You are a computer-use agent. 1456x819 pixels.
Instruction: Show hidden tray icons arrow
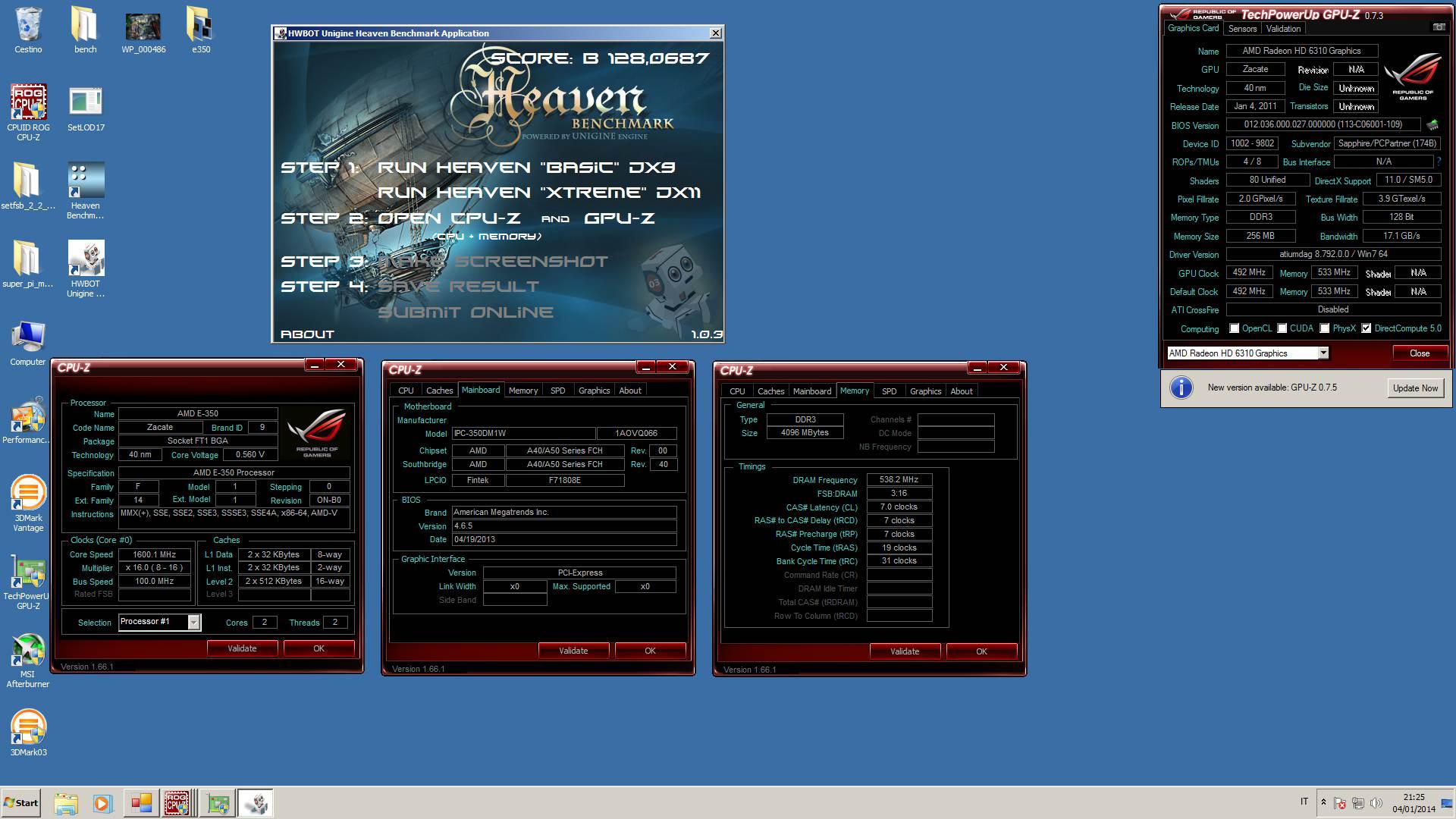pyautogui.click(x=1323, y=802)
